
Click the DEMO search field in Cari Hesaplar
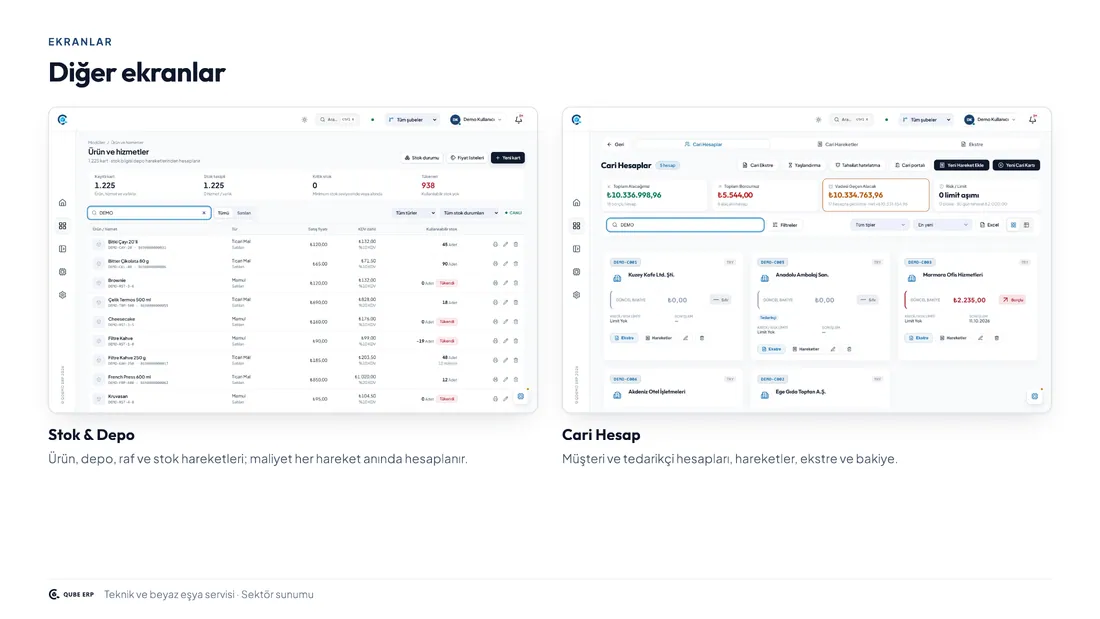(x=685, y=225)
